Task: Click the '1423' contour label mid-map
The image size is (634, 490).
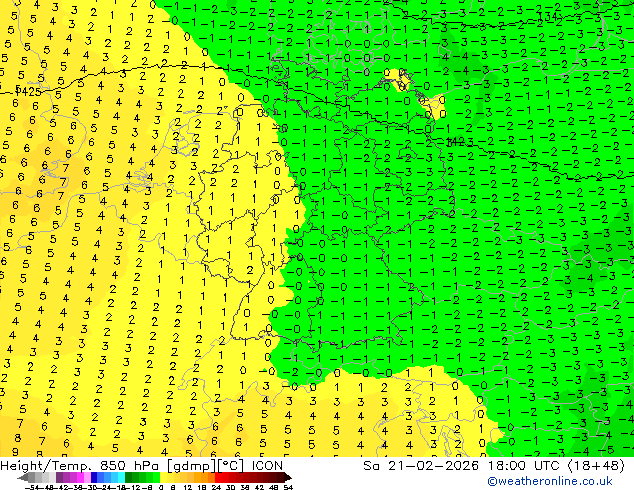Action: click(459, 142)
